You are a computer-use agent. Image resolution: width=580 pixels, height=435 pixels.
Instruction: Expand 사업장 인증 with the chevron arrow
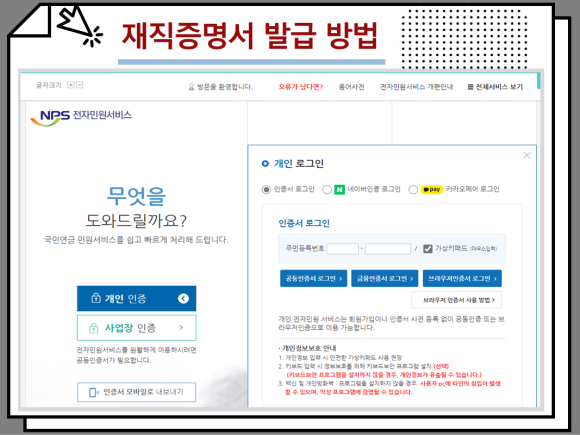pos(181,327)
